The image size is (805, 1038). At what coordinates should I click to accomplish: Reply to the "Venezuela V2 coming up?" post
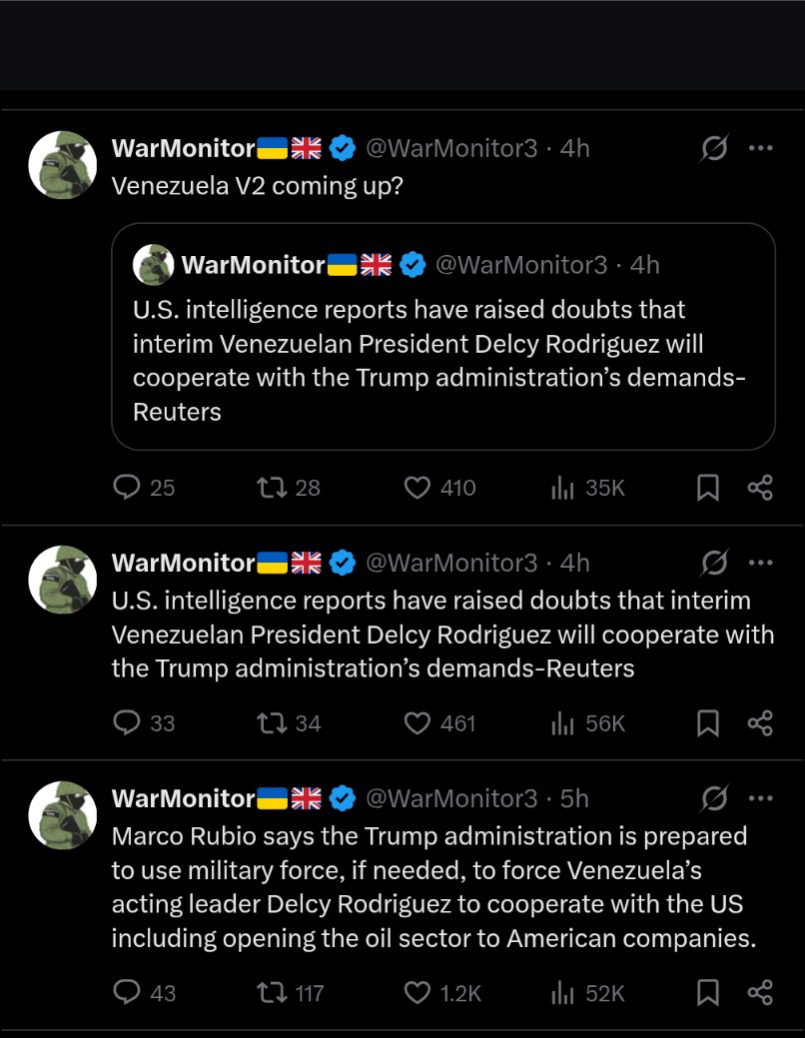pyautogui.click(x=127, y=487)
